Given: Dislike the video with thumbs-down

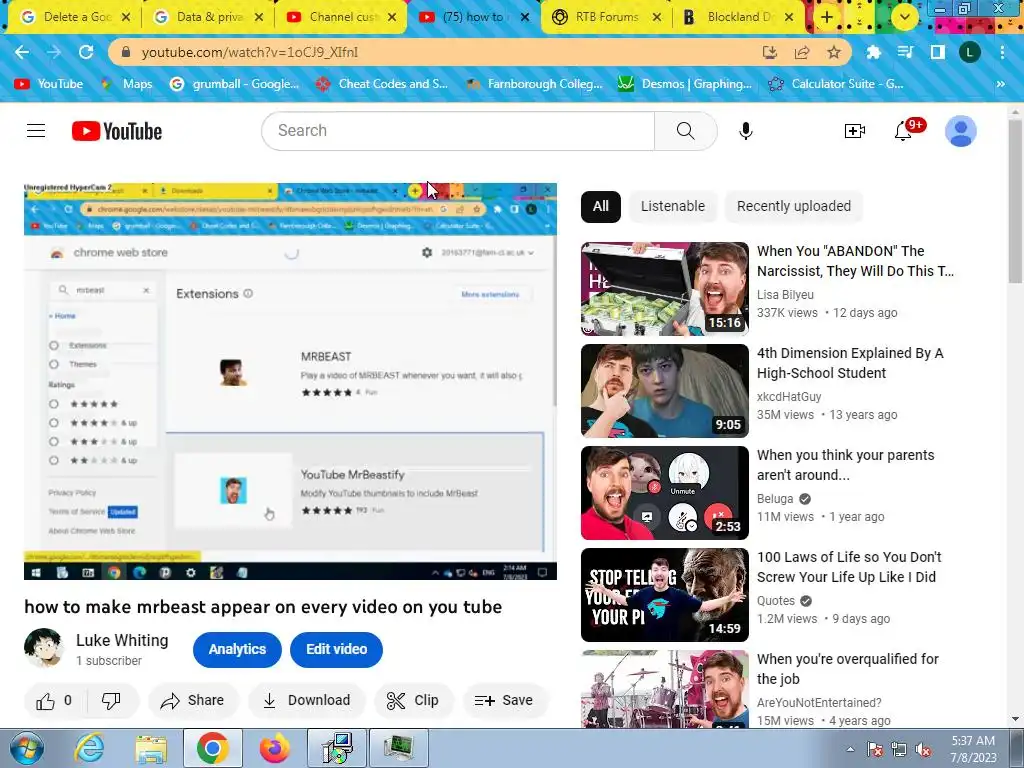Looking at the screenshot, I should coord(111,701).
